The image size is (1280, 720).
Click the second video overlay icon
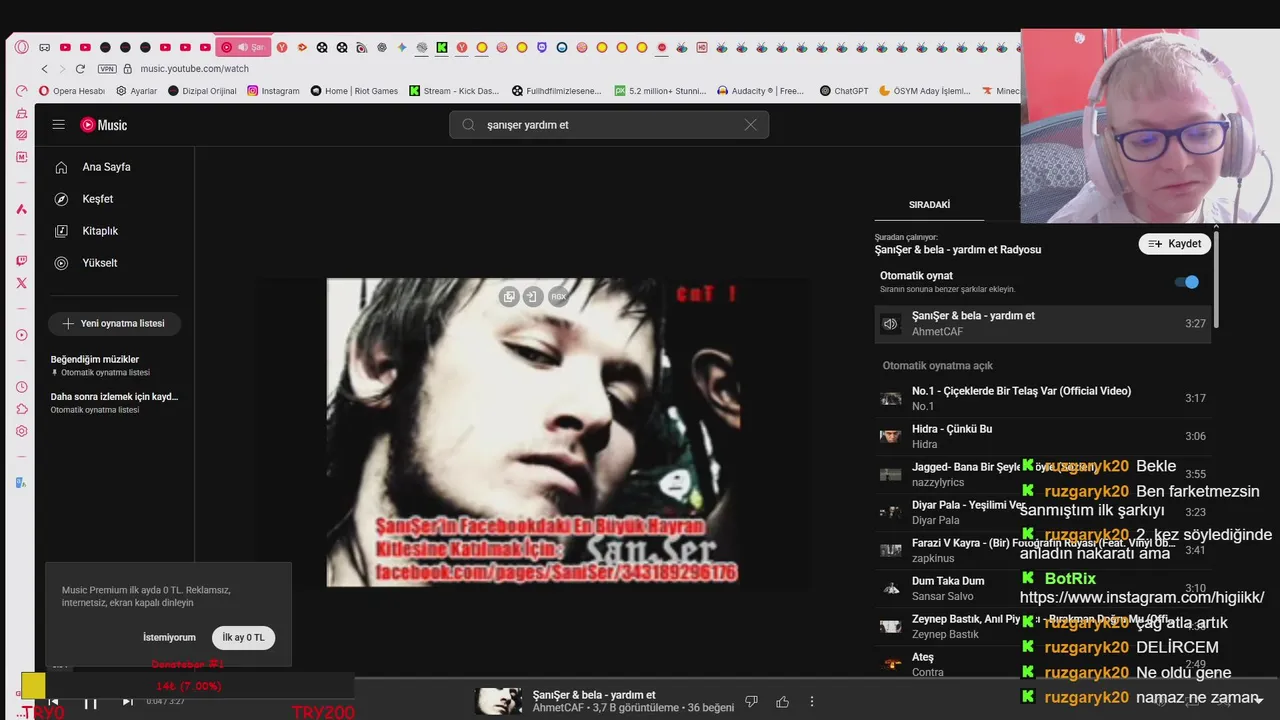tap(533, 297)
